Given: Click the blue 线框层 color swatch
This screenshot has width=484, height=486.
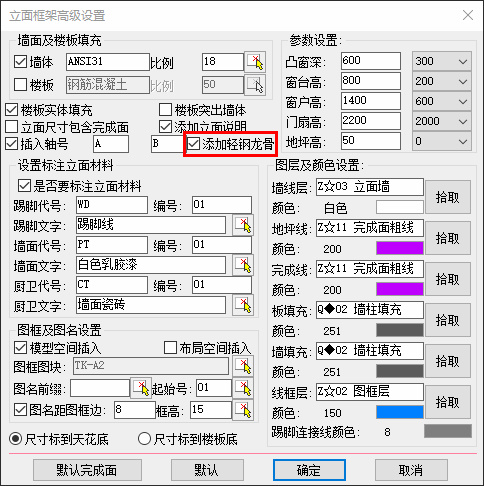Looking at the screenshot, I should (400, 412).
